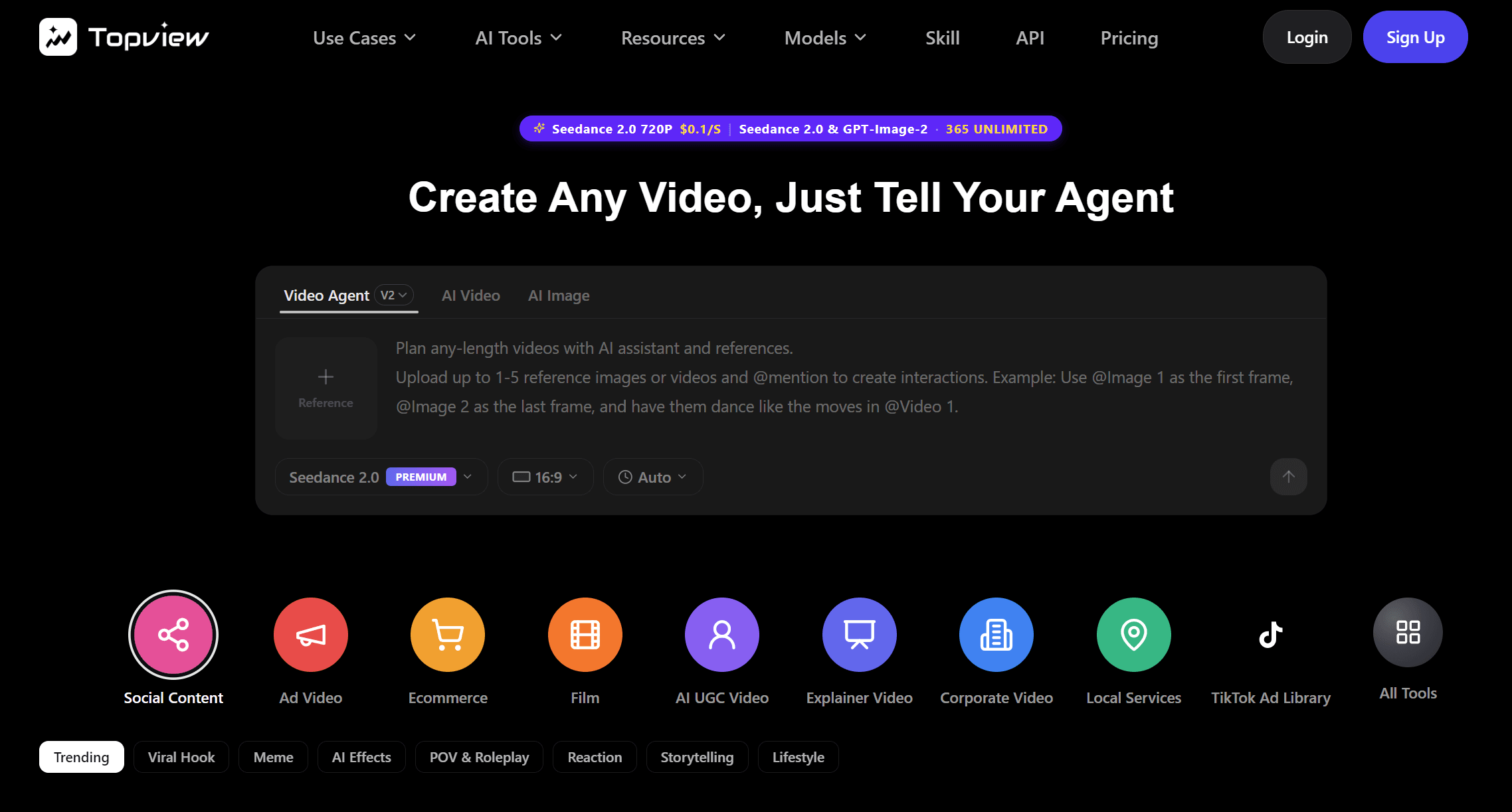Choose the Ecommerce shopping cart icon
The height and width of the screenshot is (812, 1512).
(448, 635)
